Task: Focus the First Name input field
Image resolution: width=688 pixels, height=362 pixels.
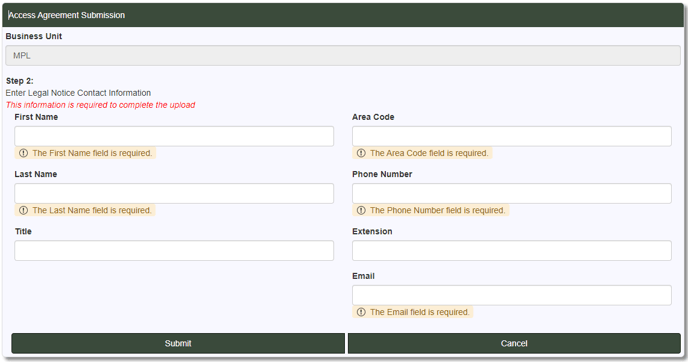Action: point(174,136)
